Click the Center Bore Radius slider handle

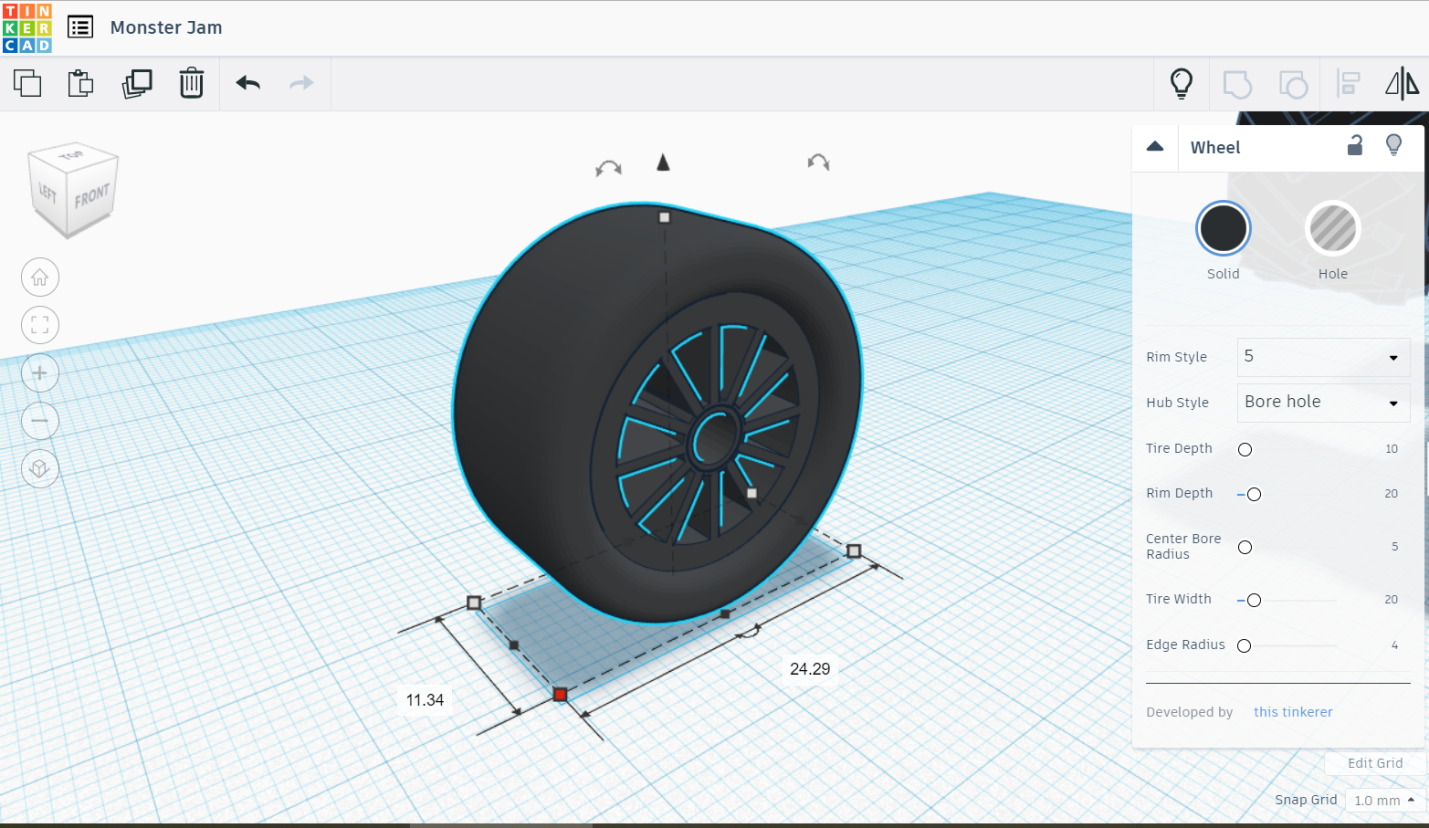pyautogui.click(x=1245, y=547)
